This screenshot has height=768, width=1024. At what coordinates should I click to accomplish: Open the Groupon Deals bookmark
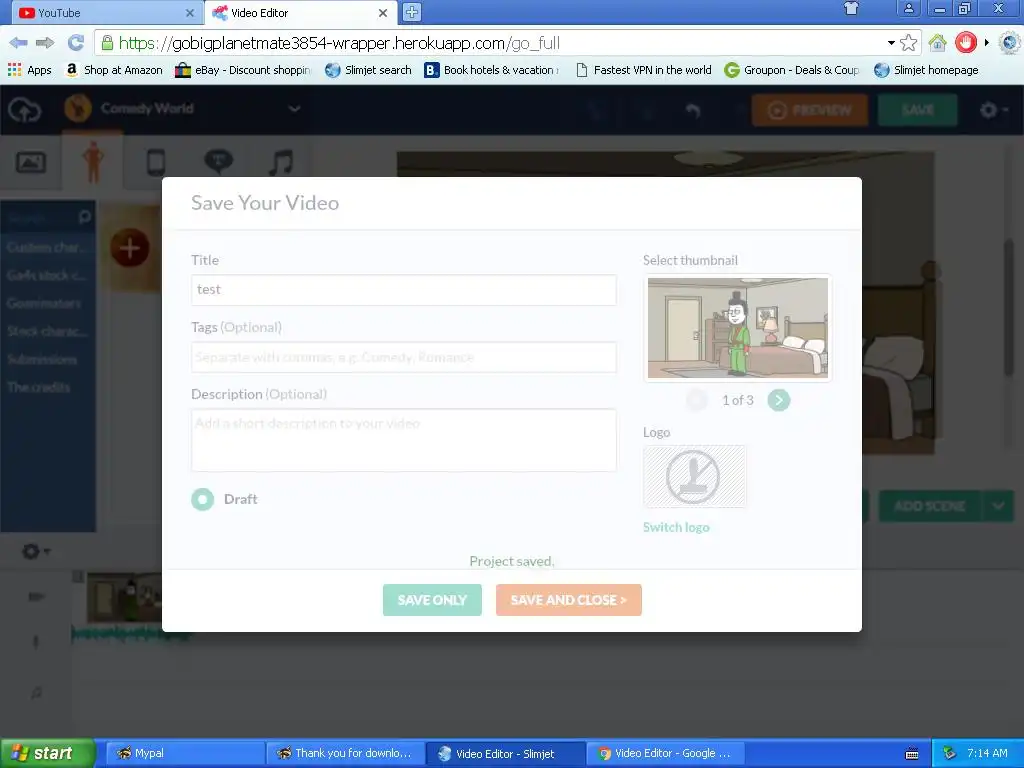point(792,70)
